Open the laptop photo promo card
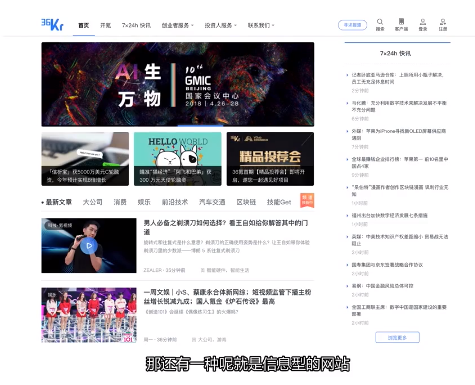This screenshot has width=475, height=385. [85, 159]
